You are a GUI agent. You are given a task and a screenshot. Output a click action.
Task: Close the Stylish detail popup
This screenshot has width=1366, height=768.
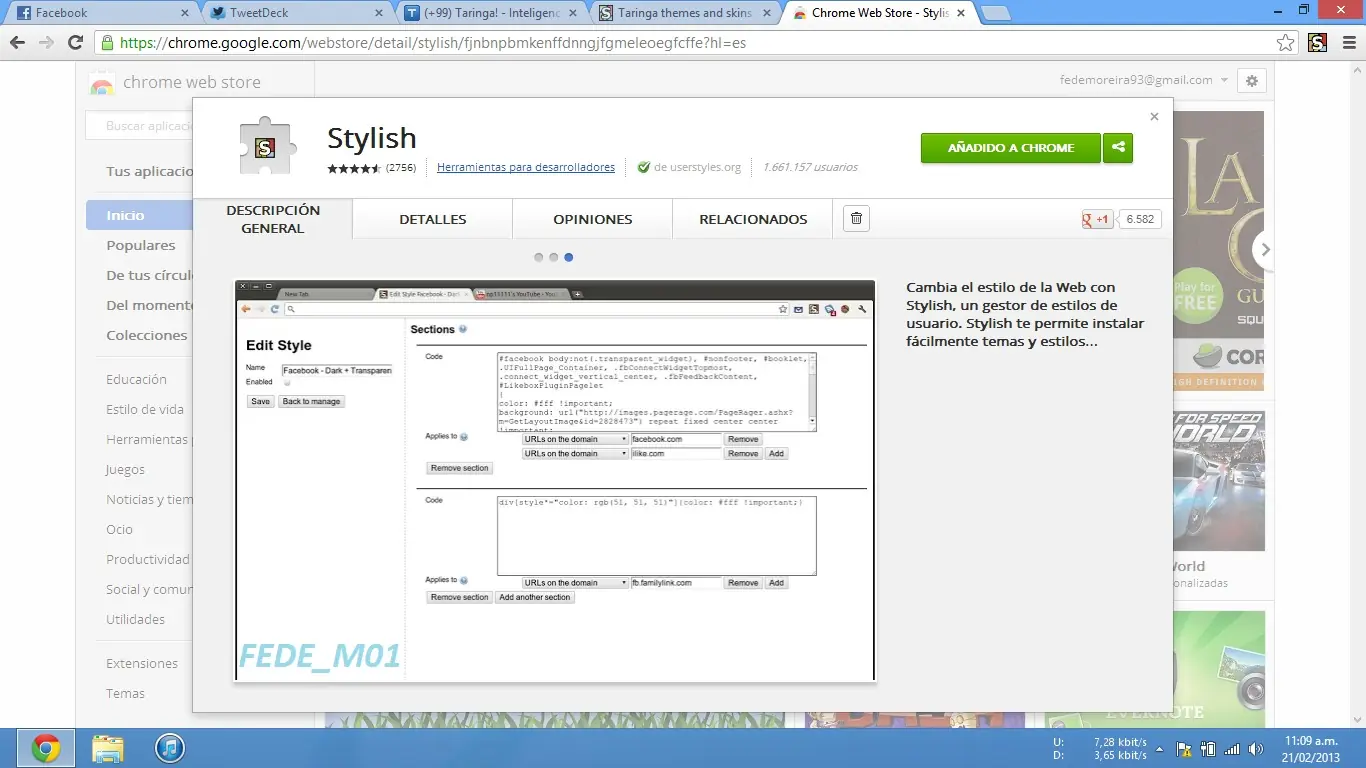[1154, 117]
